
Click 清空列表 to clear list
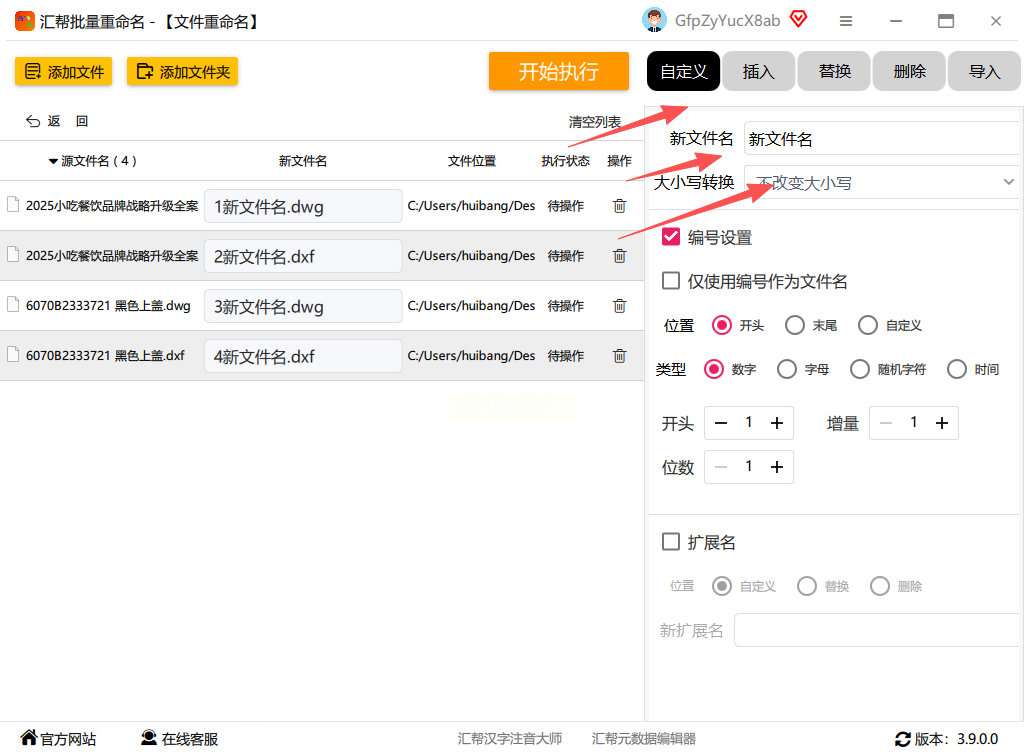tap(594, 122)
